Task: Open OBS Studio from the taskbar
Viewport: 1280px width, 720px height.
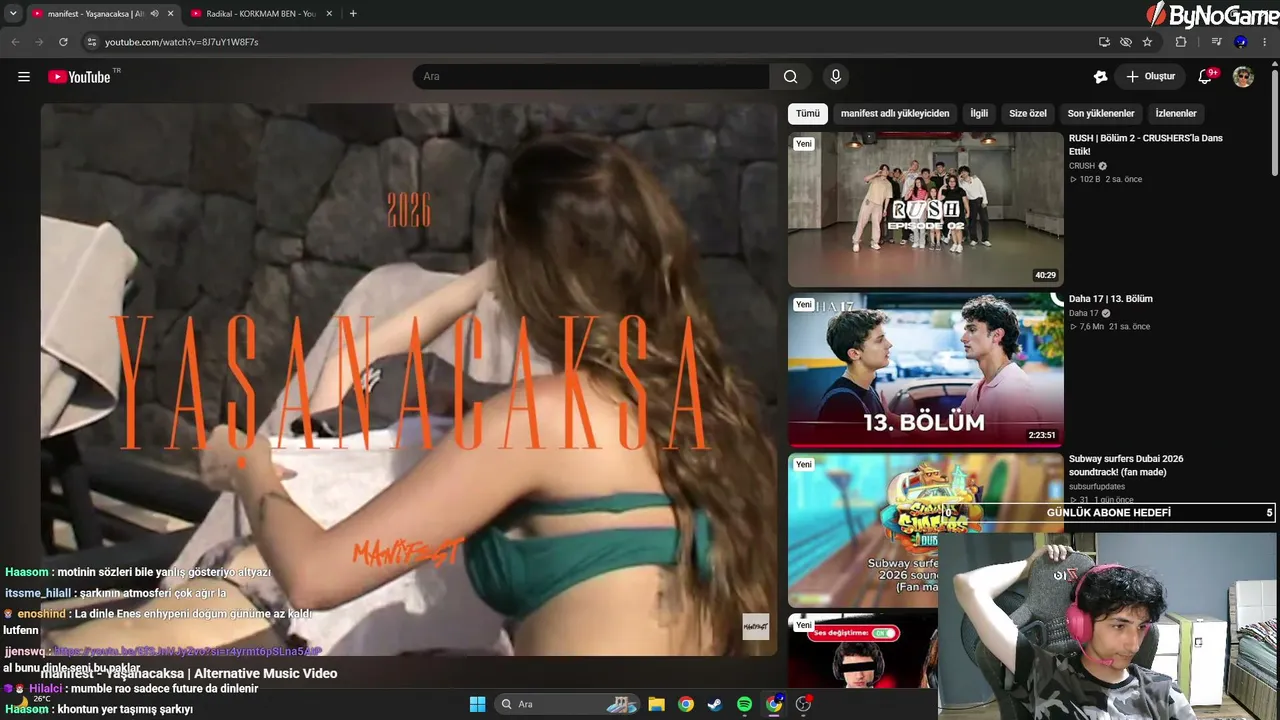Action: click(803, 704)
